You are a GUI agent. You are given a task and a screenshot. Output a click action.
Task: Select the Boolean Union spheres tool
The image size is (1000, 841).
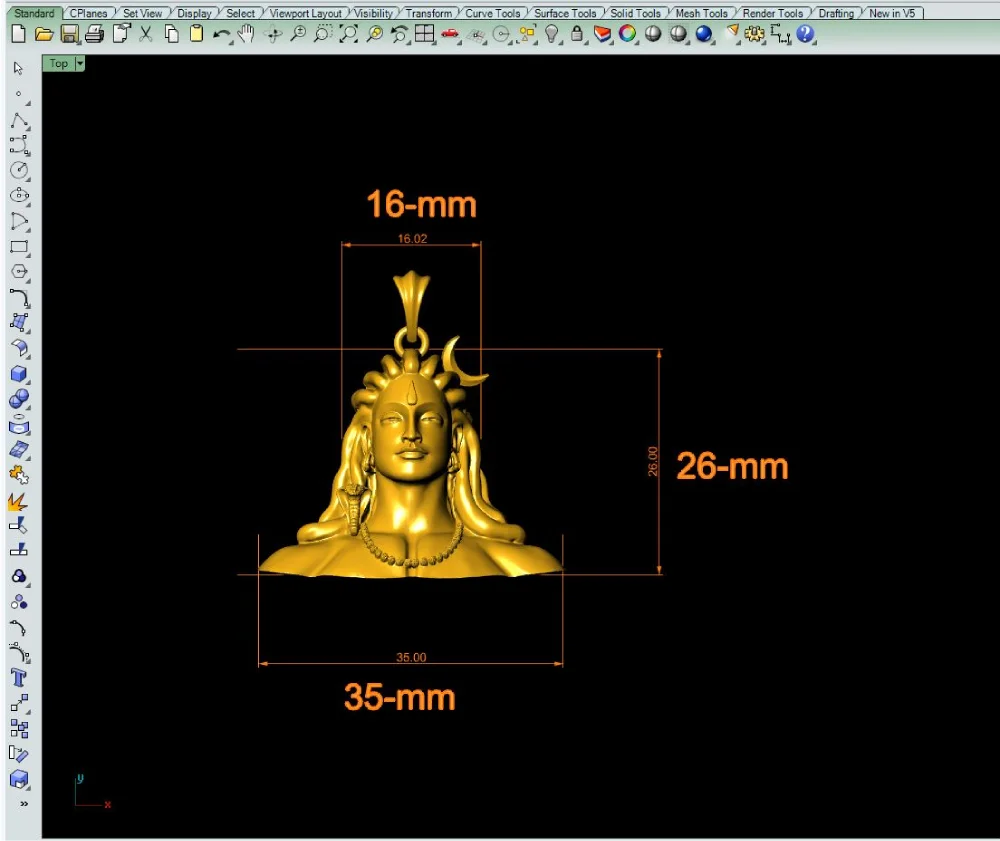pos(19,399)
